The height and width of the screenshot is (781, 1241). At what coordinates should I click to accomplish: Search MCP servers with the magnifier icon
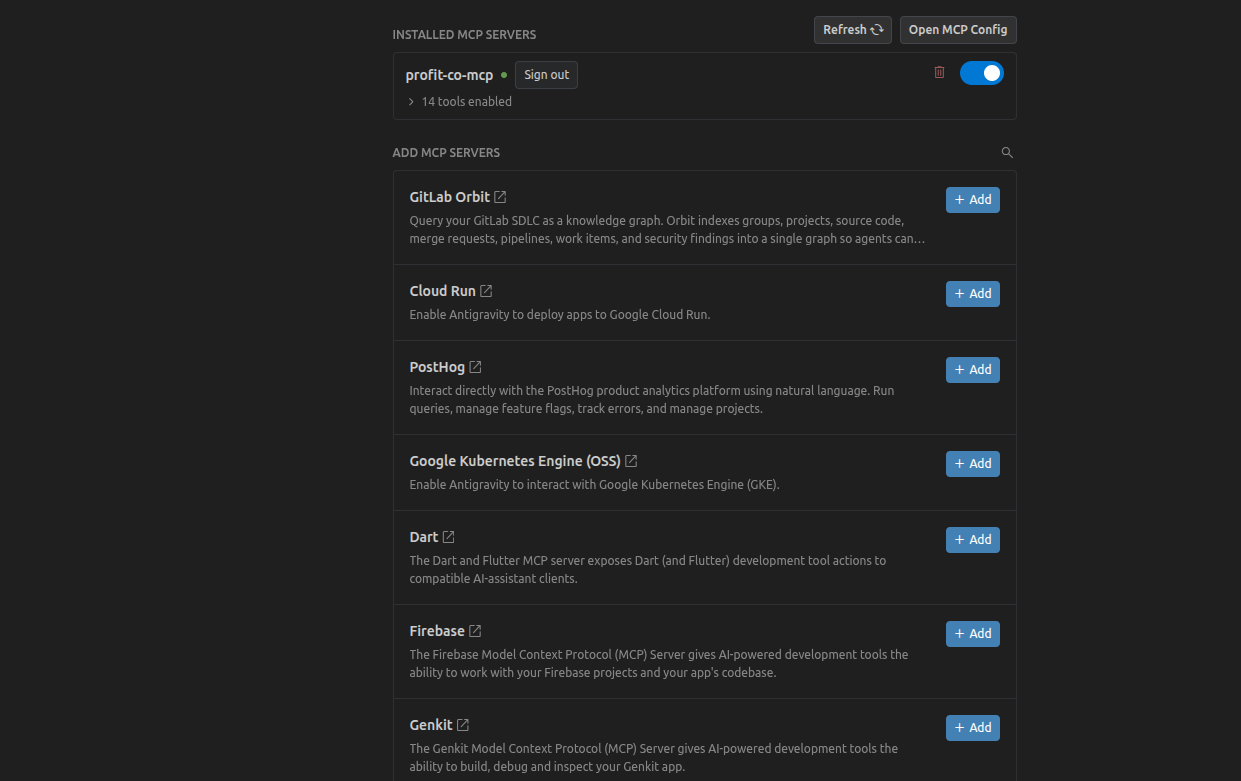1007,153
